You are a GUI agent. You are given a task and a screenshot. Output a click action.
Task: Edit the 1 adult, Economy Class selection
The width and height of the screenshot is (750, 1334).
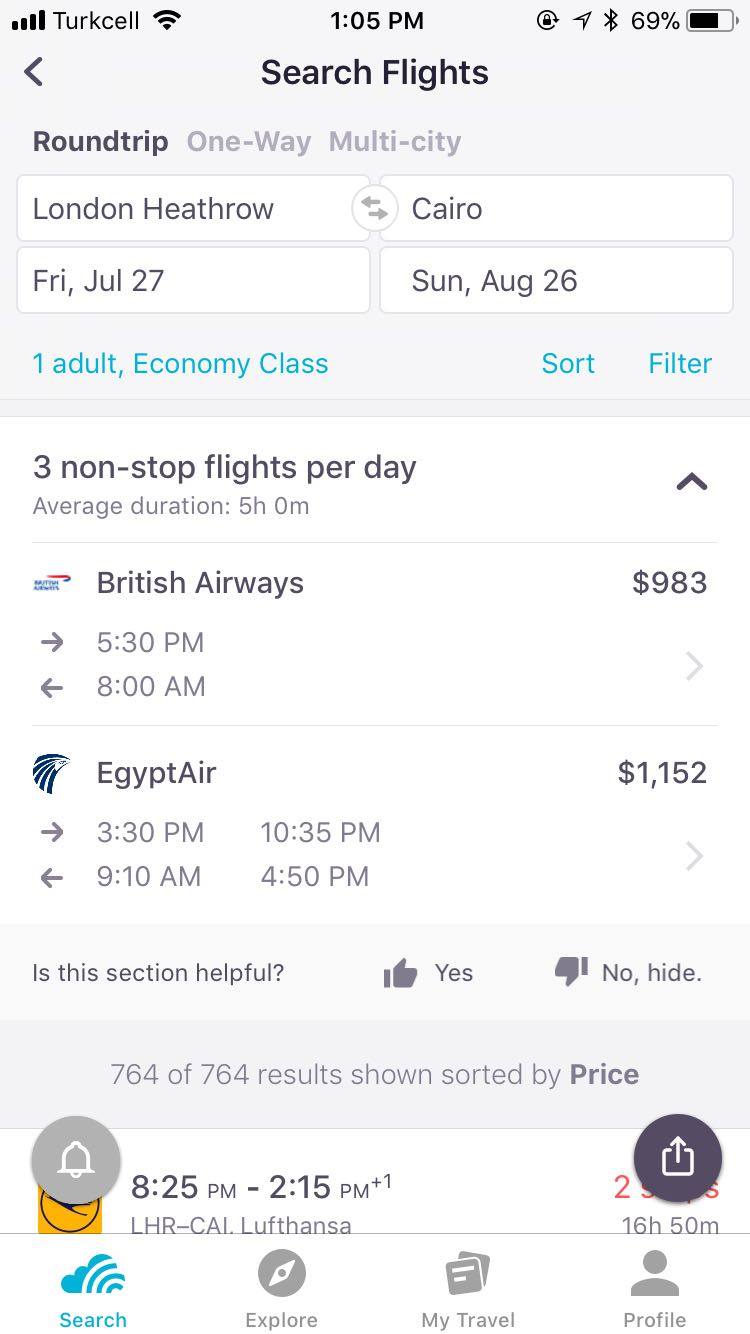tap(180, 363)
